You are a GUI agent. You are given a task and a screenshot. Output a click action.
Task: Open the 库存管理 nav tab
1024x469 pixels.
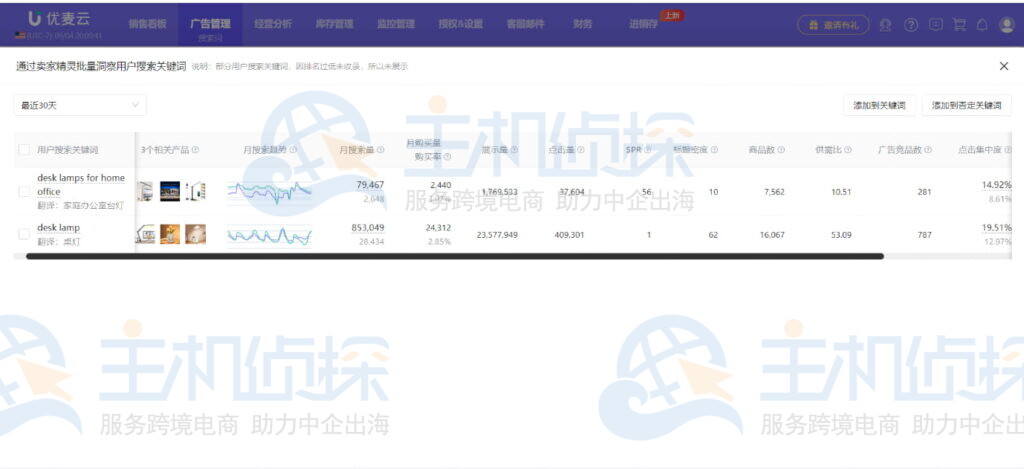[x=334, y=24]
